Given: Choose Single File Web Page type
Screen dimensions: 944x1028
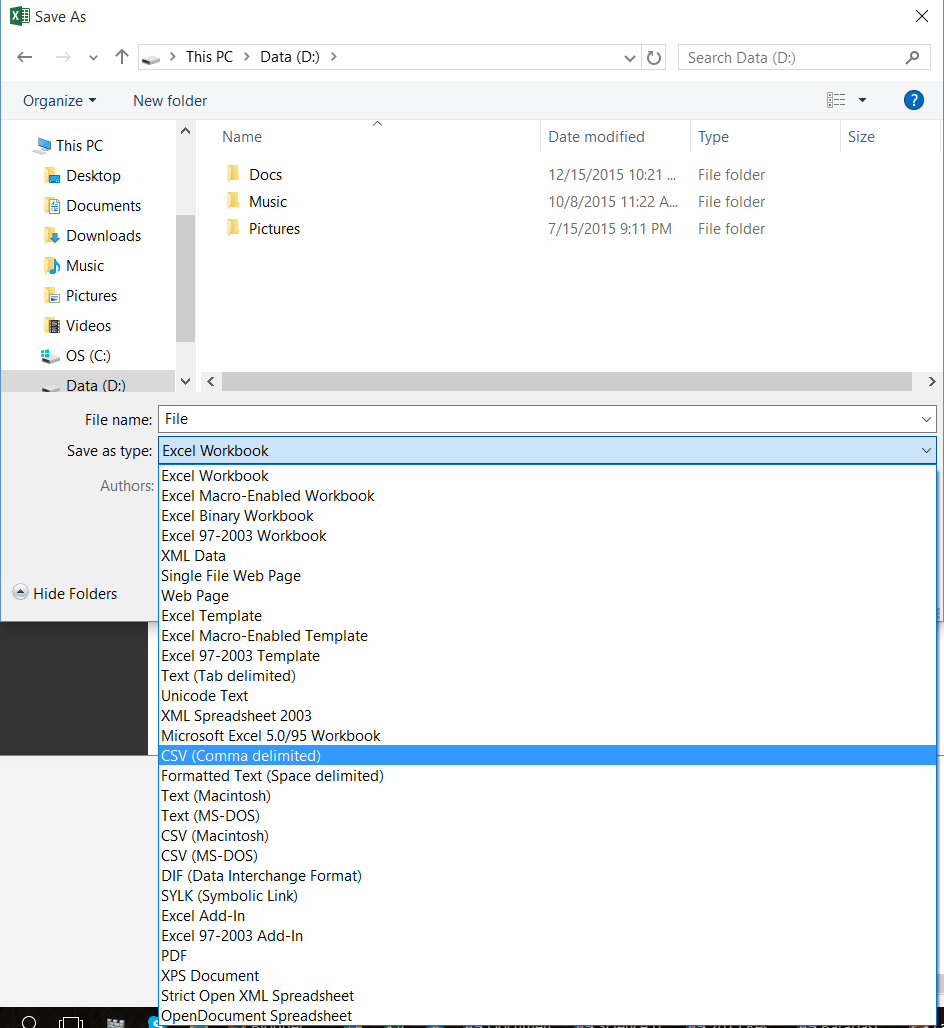Looking at the screenshot, I should coord(547,576).
